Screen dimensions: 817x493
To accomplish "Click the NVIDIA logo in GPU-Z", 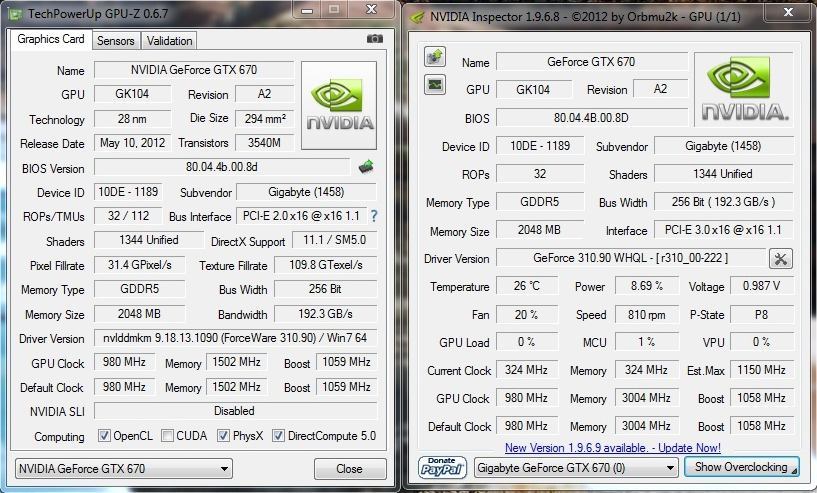I will tap(339, 106).
